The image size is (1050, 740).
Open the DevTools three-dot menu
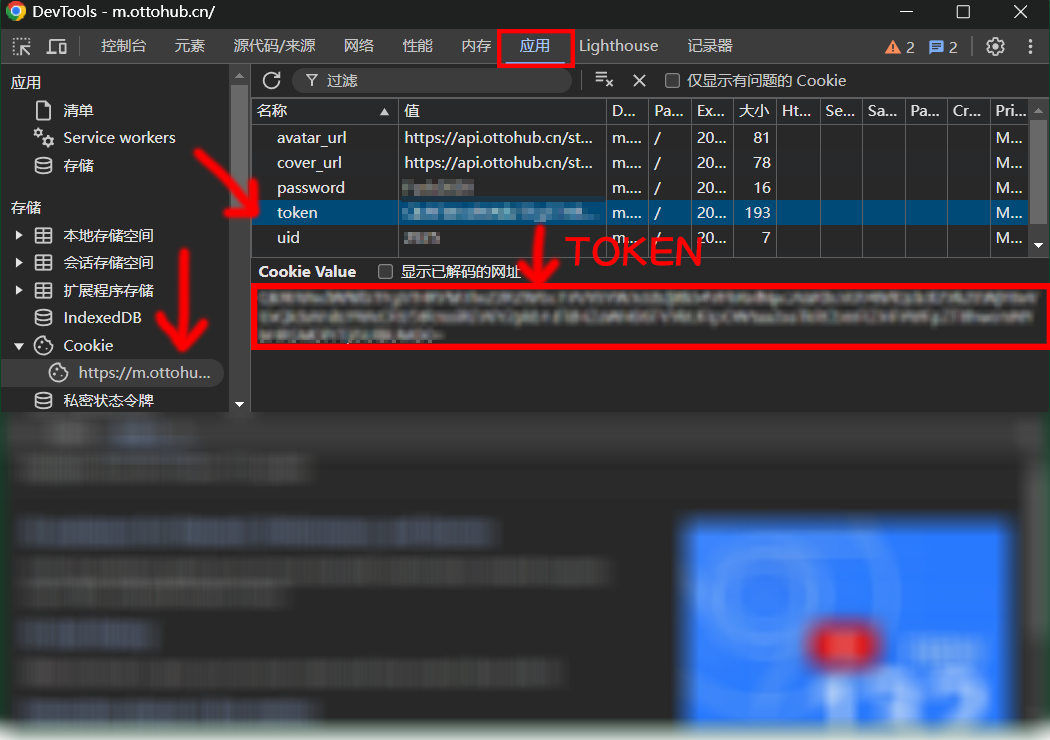coord(1030,46)
